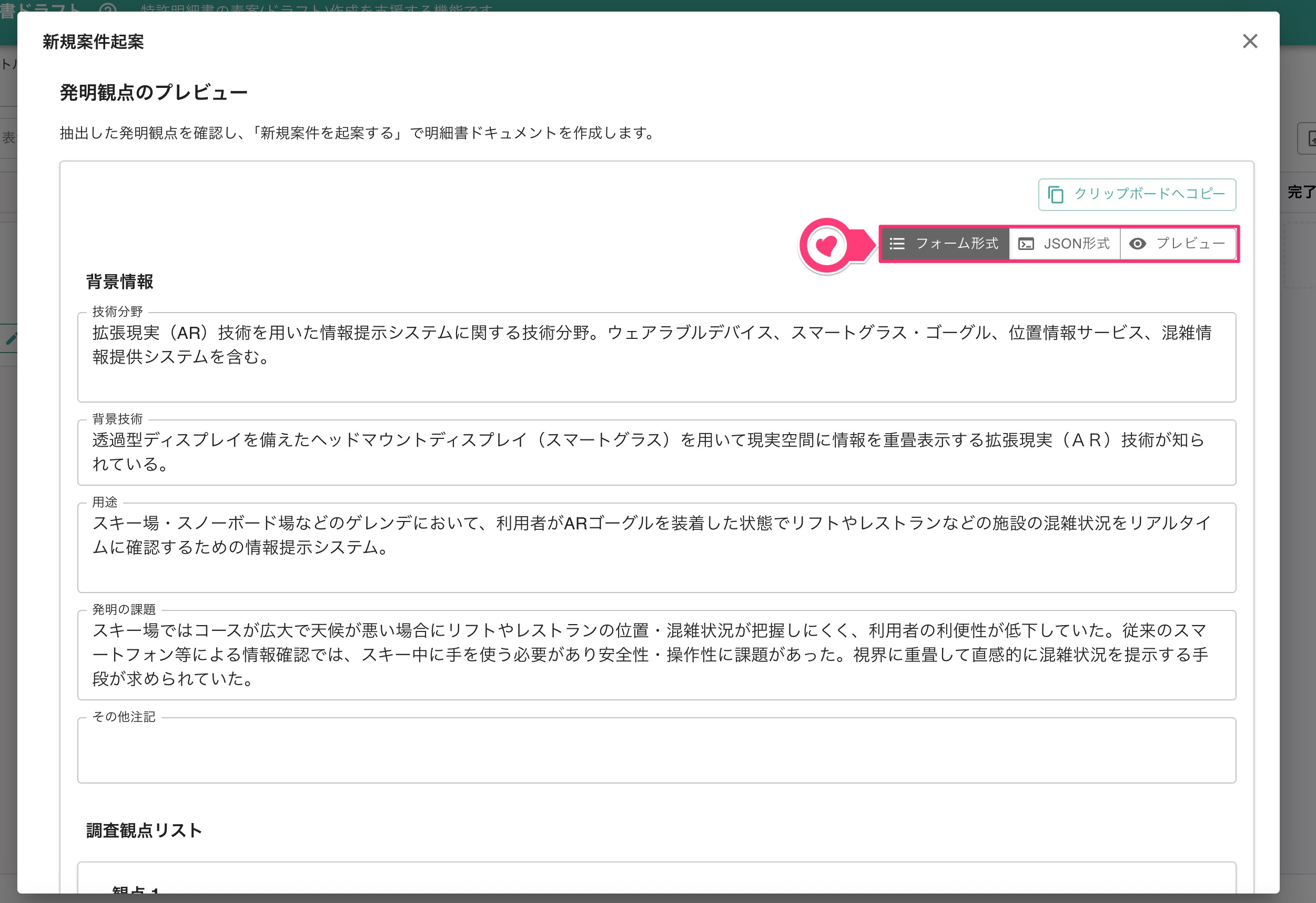Click into the 発明の課題 text field
1316x903 pixels.
tap(656, 655)
